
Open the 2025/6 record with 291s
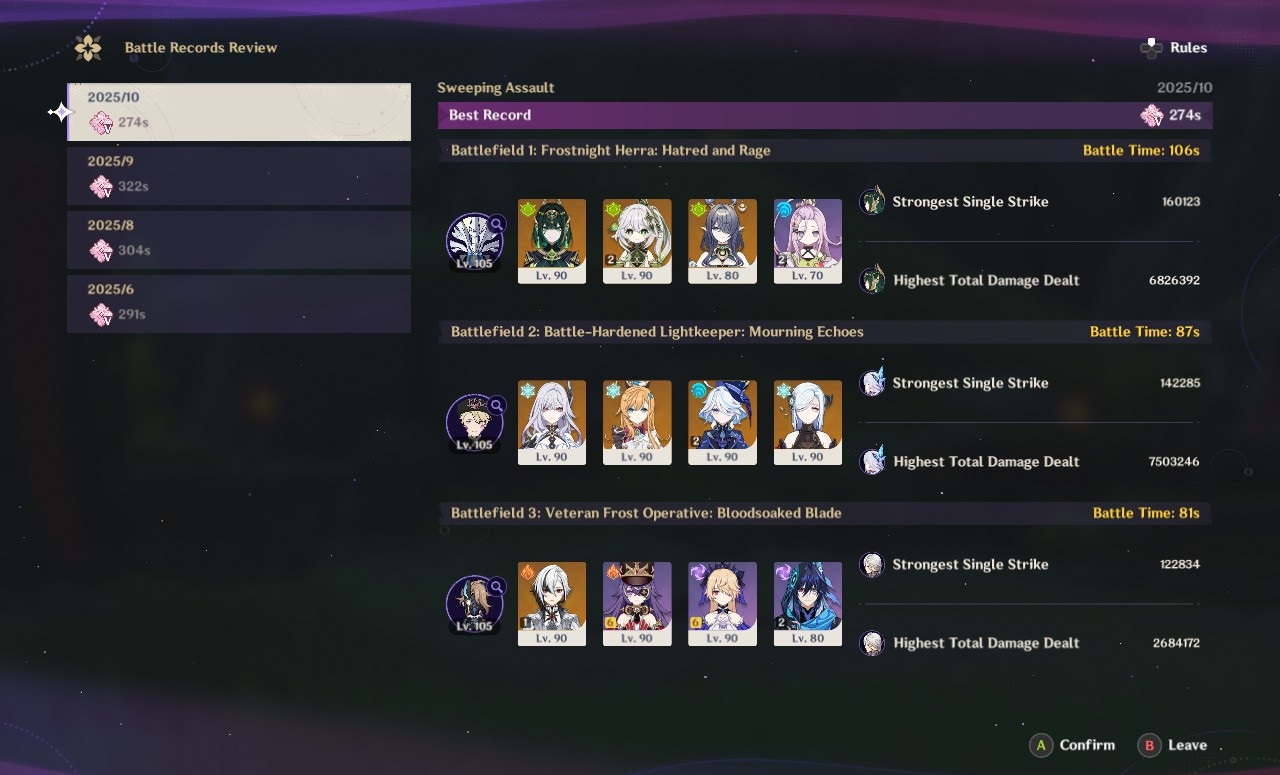[239, 304]
